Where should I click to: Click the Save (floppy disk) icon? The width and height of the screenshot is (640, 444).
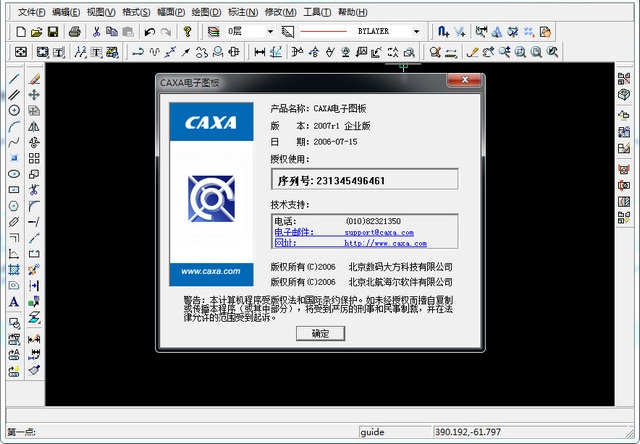(53, 32)
